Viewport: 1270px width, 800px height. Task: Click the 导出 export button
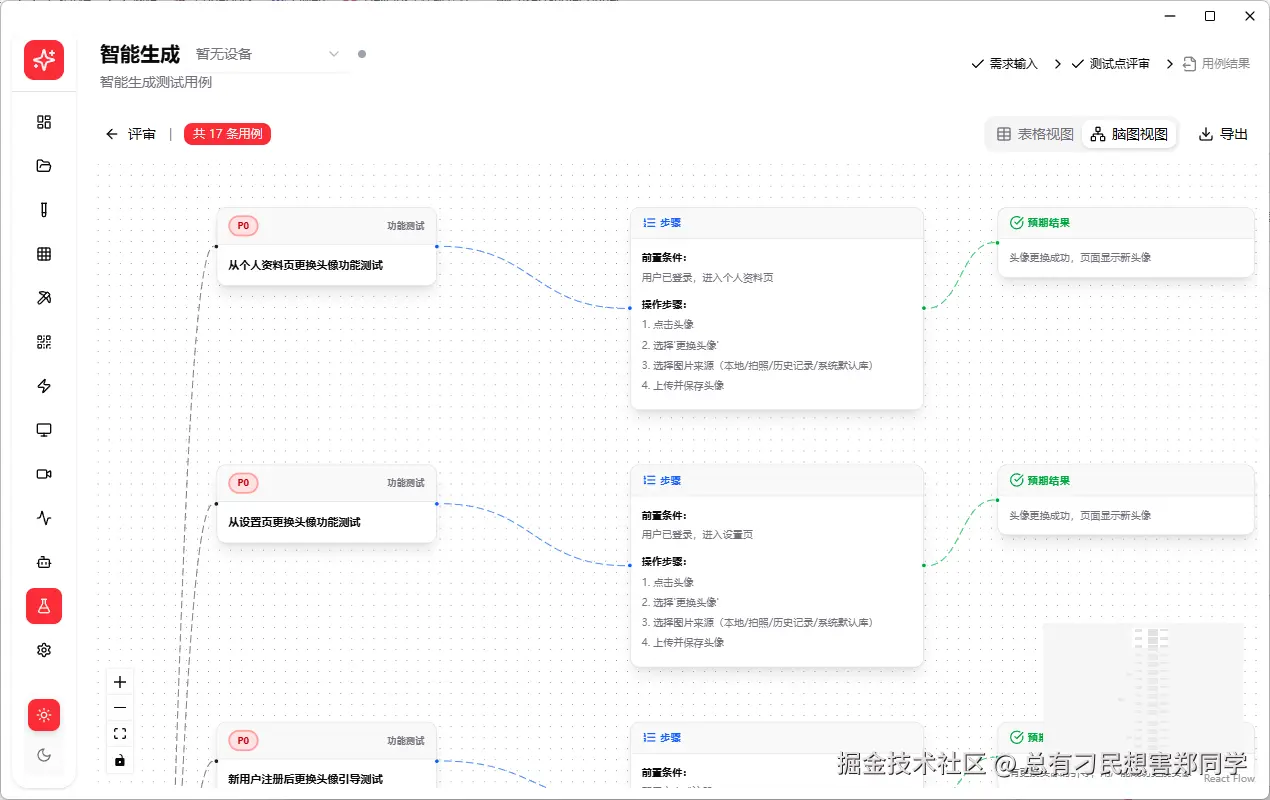1224,134
